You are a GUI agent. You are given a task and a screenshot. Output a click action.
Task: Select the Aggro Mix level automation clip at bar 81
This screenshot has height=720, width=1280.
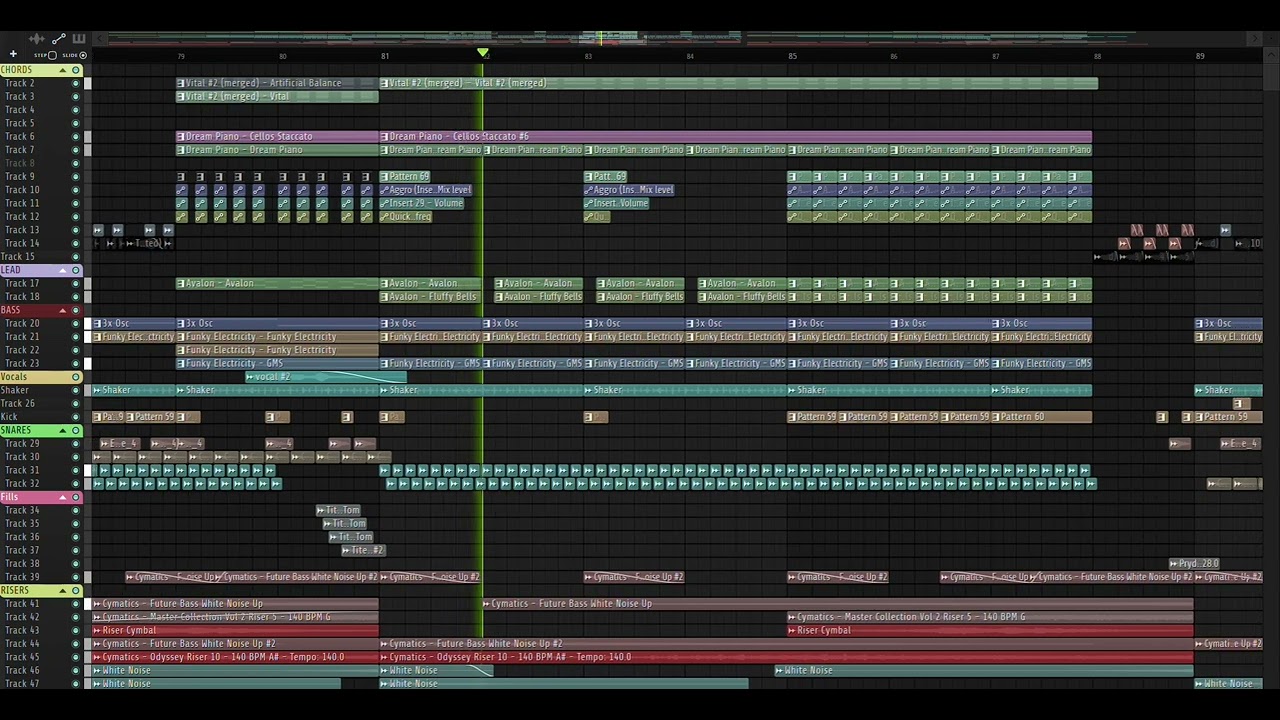click(425, 190)
